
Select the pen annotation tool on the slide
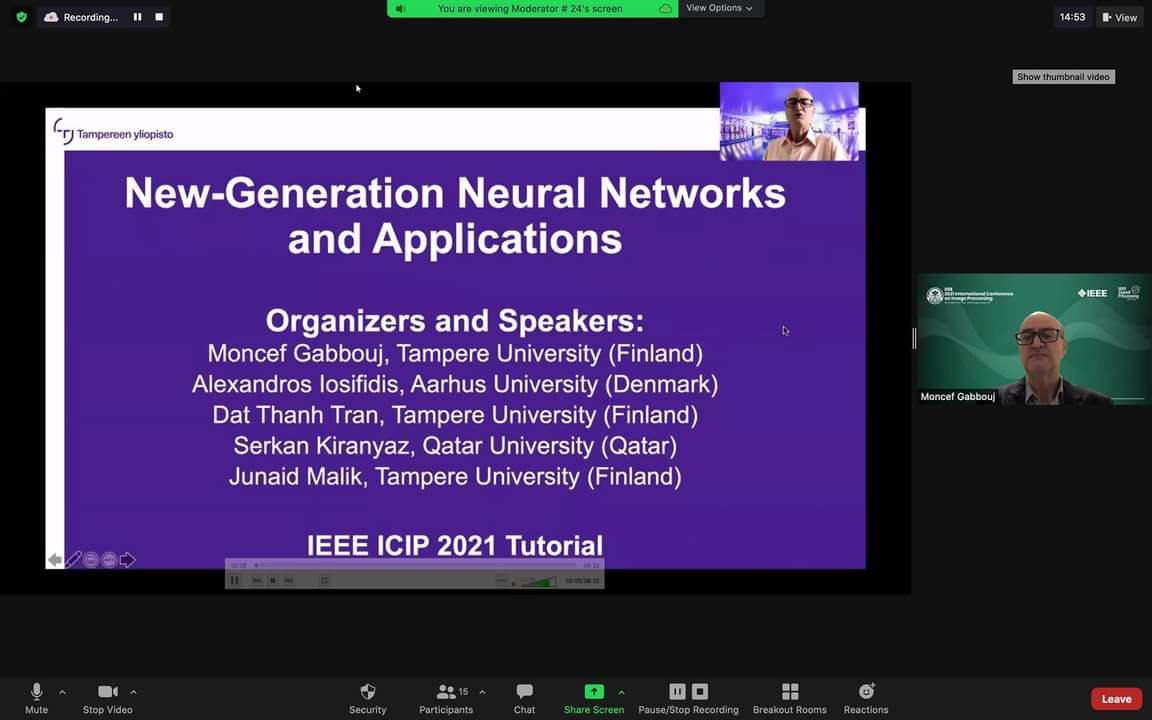[x=73, y=560]
